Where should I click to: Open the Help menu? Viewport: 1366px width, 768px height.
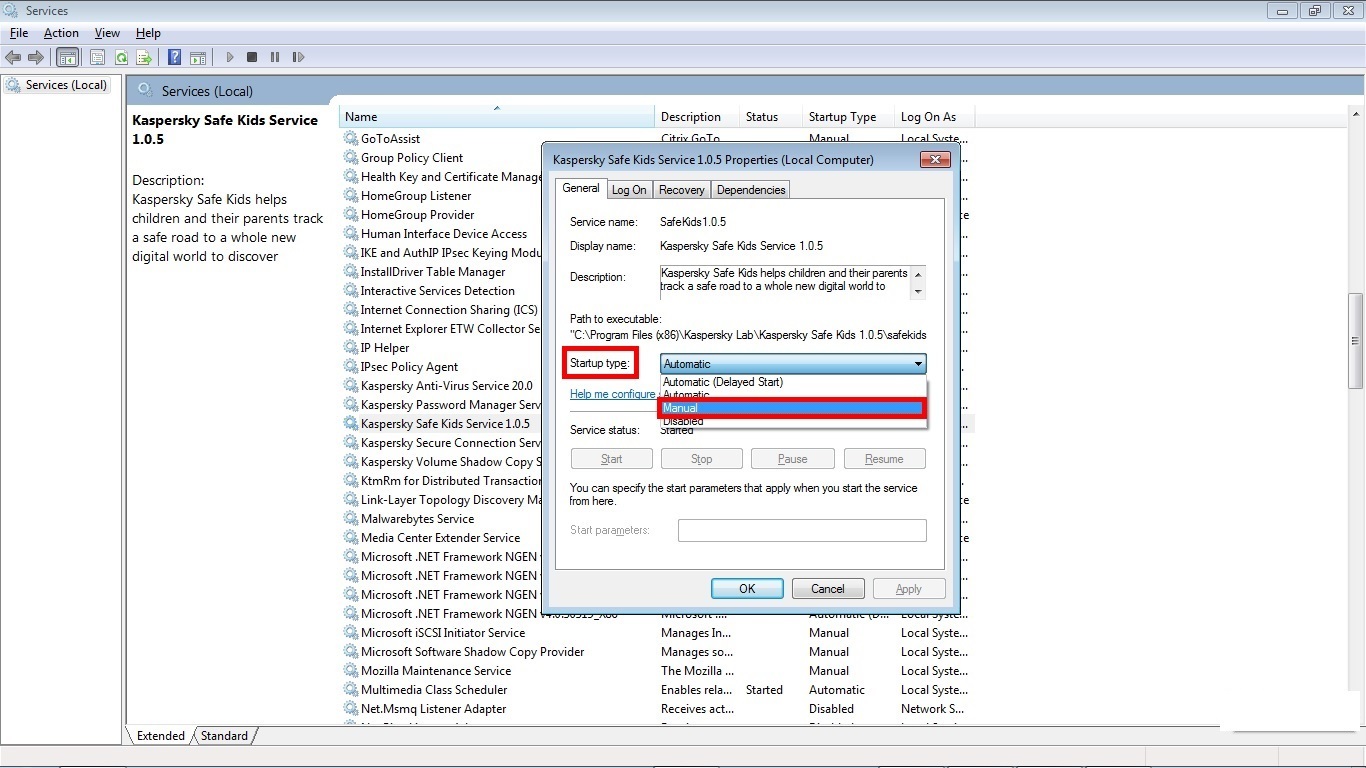tap(148, 33)
